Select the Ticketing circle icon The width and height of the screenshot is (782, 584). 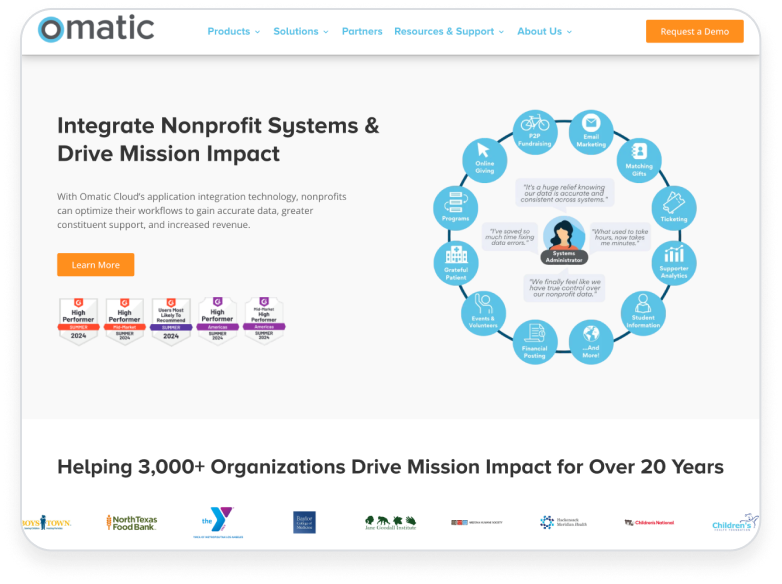click(x=674, y=208)
